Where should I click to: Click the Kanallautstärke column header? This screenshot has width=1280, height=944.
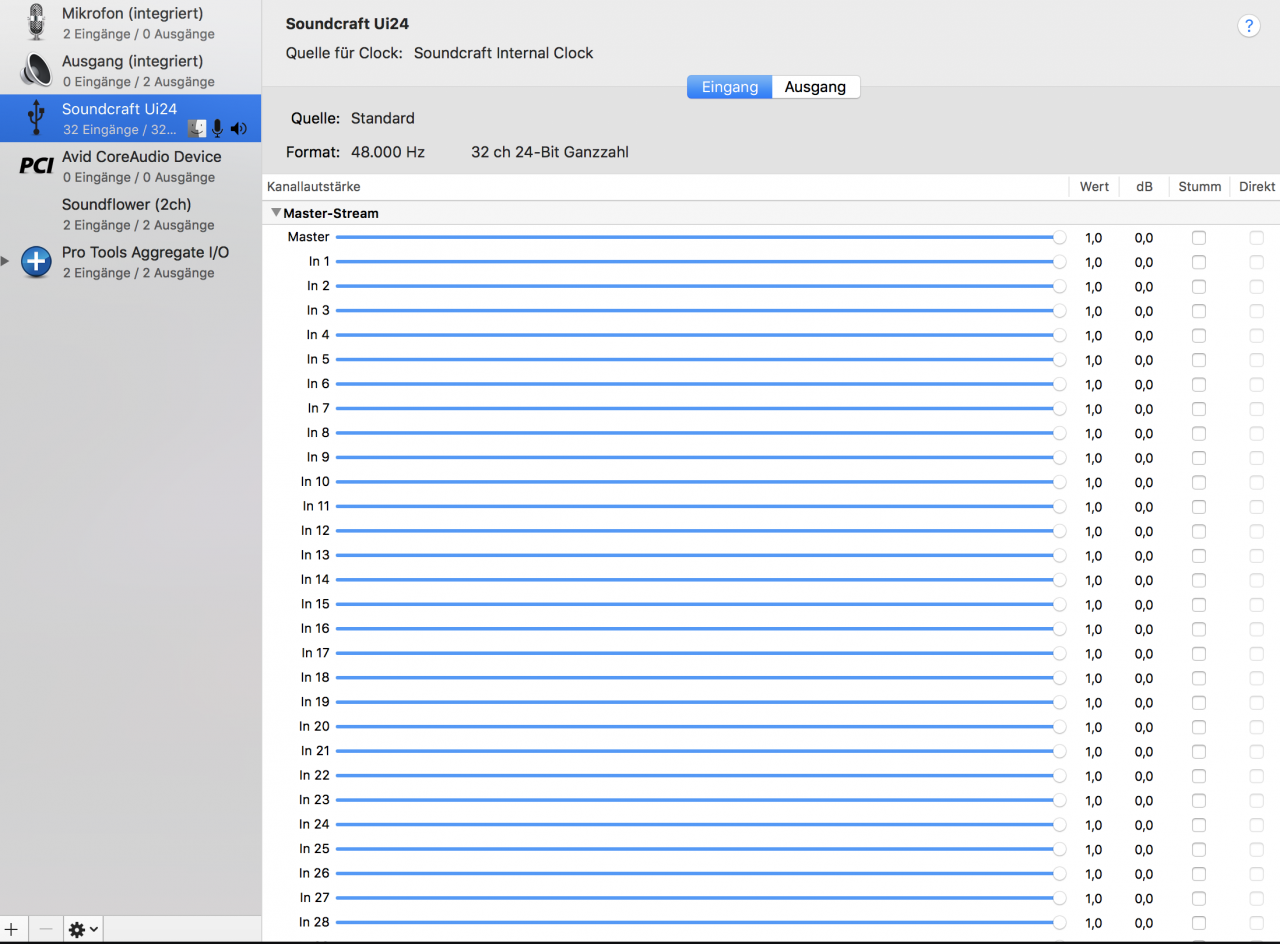(x=314, y=187)
